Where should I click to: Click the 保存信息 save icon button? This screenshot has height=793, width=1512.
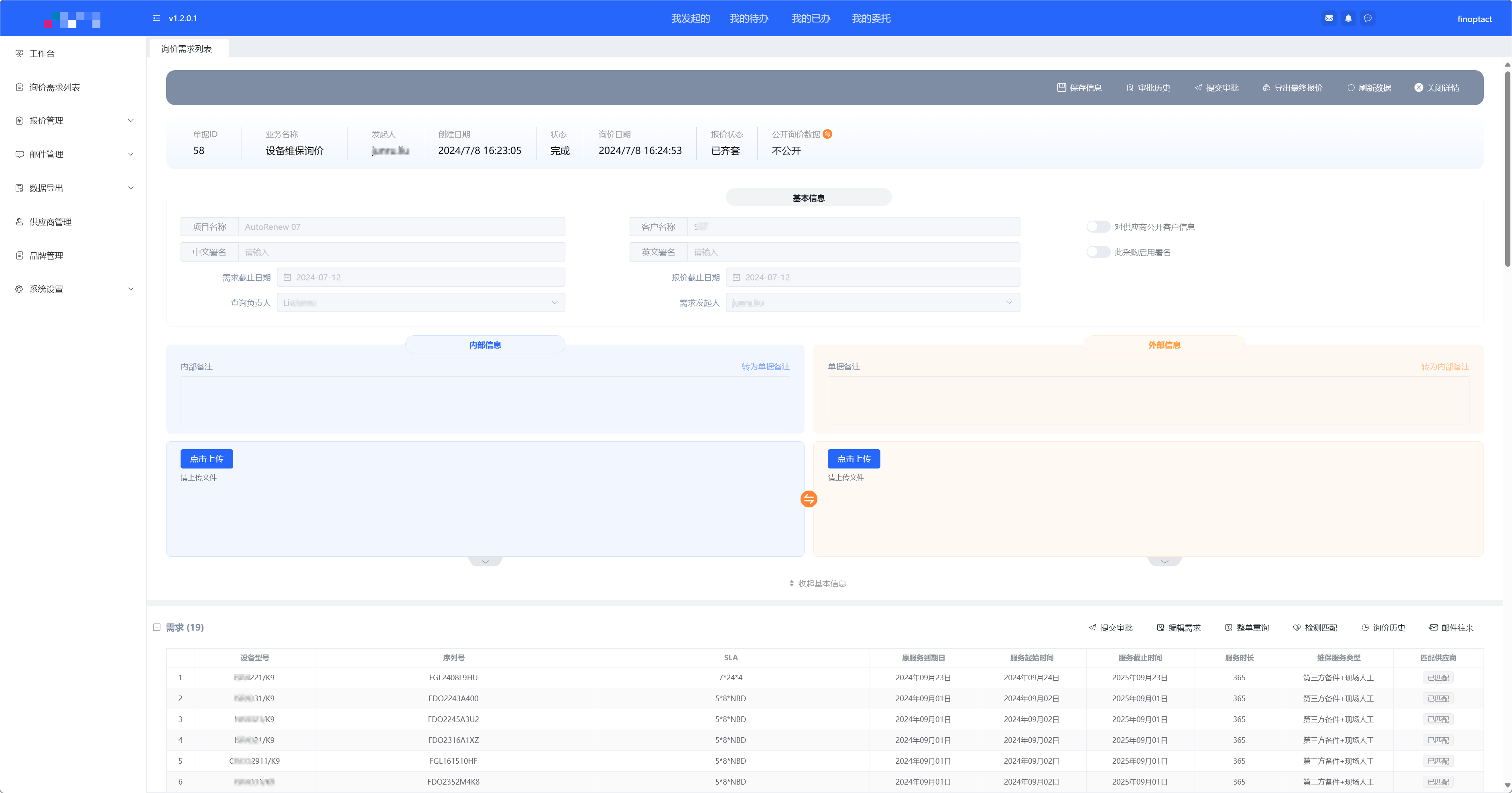[x=1079, y=88]
